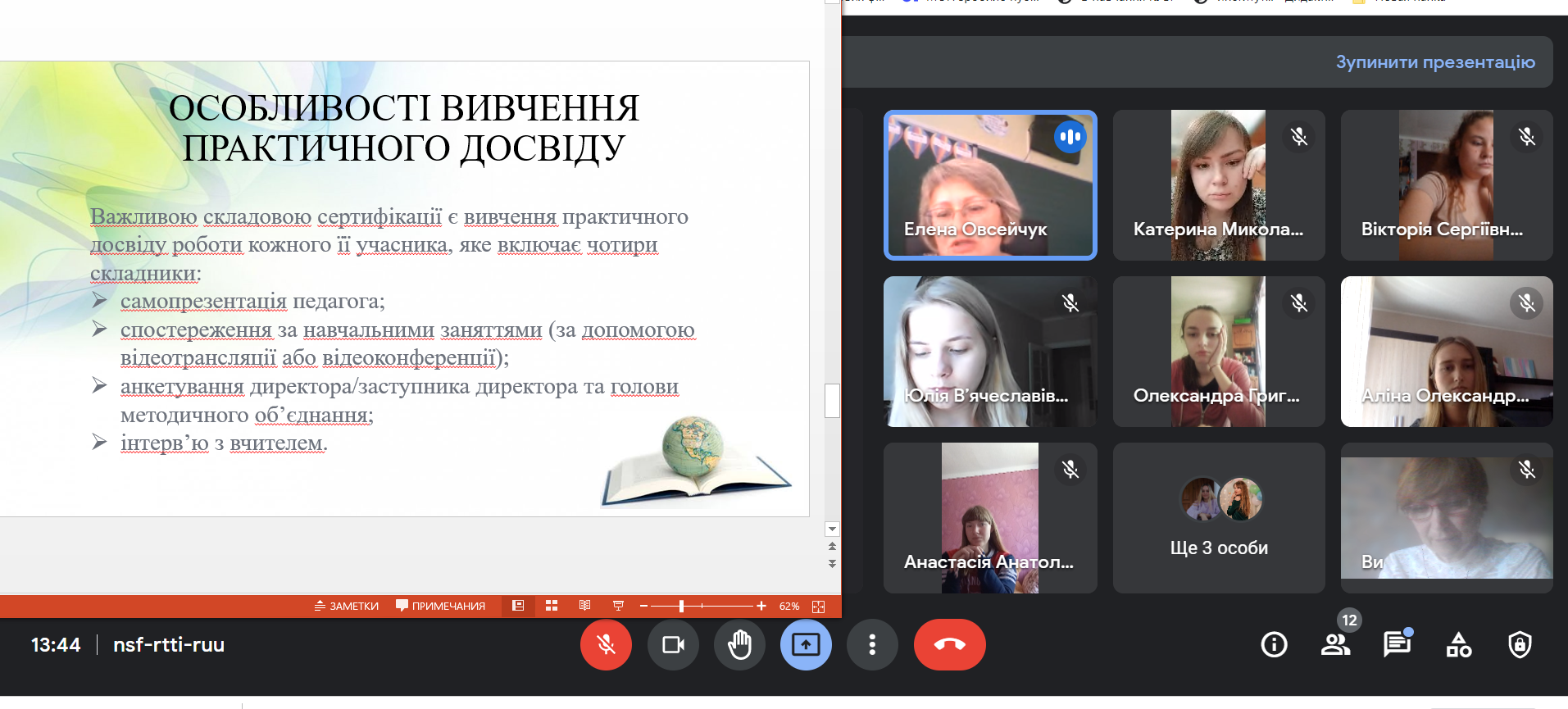Open more options three-dot menu

click(872, 645)
